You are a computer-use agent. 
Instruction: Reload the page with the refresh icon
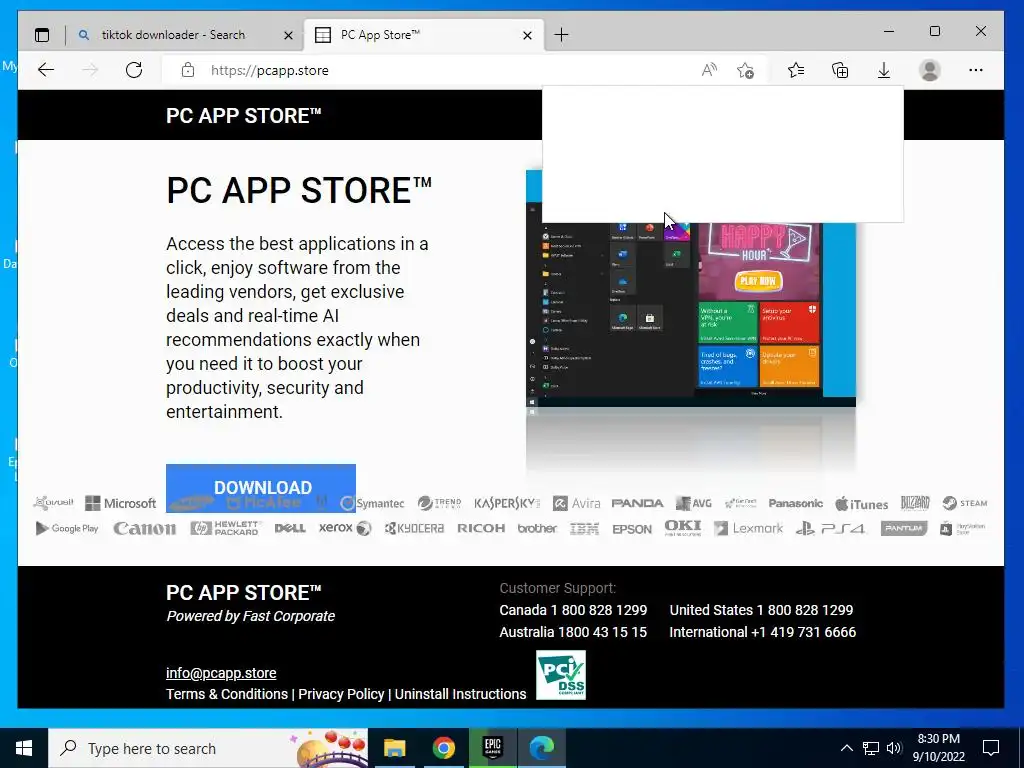(134, 70)
